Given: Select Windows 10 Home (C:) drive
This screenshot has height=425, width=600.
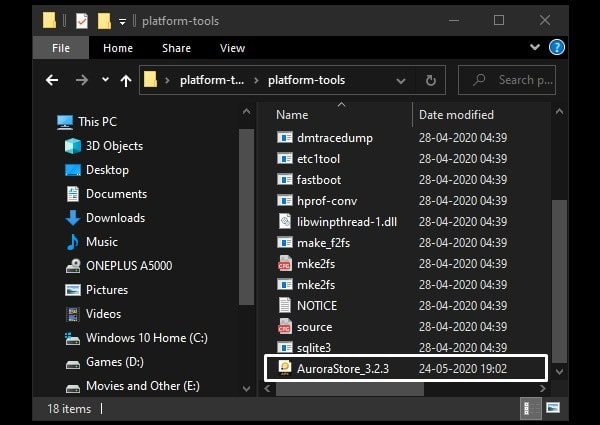Looking at the screenshot, I should pos(136,338).
